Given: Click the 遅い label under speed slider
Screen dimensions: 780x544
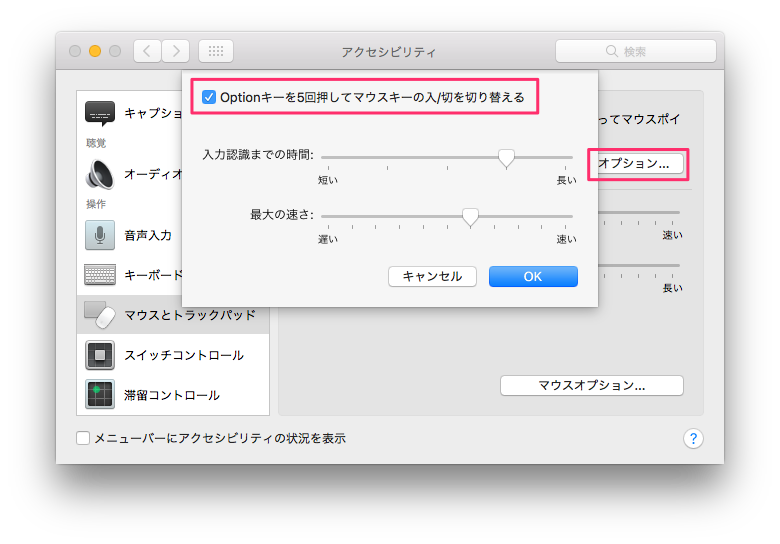Looking at the screenshot, I should [328, 239].
